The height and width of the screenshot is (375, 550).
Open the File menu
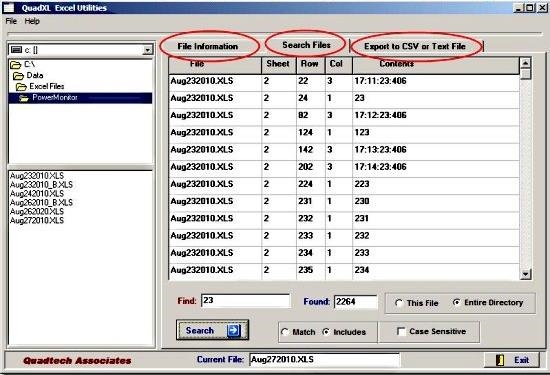point(11,21)
